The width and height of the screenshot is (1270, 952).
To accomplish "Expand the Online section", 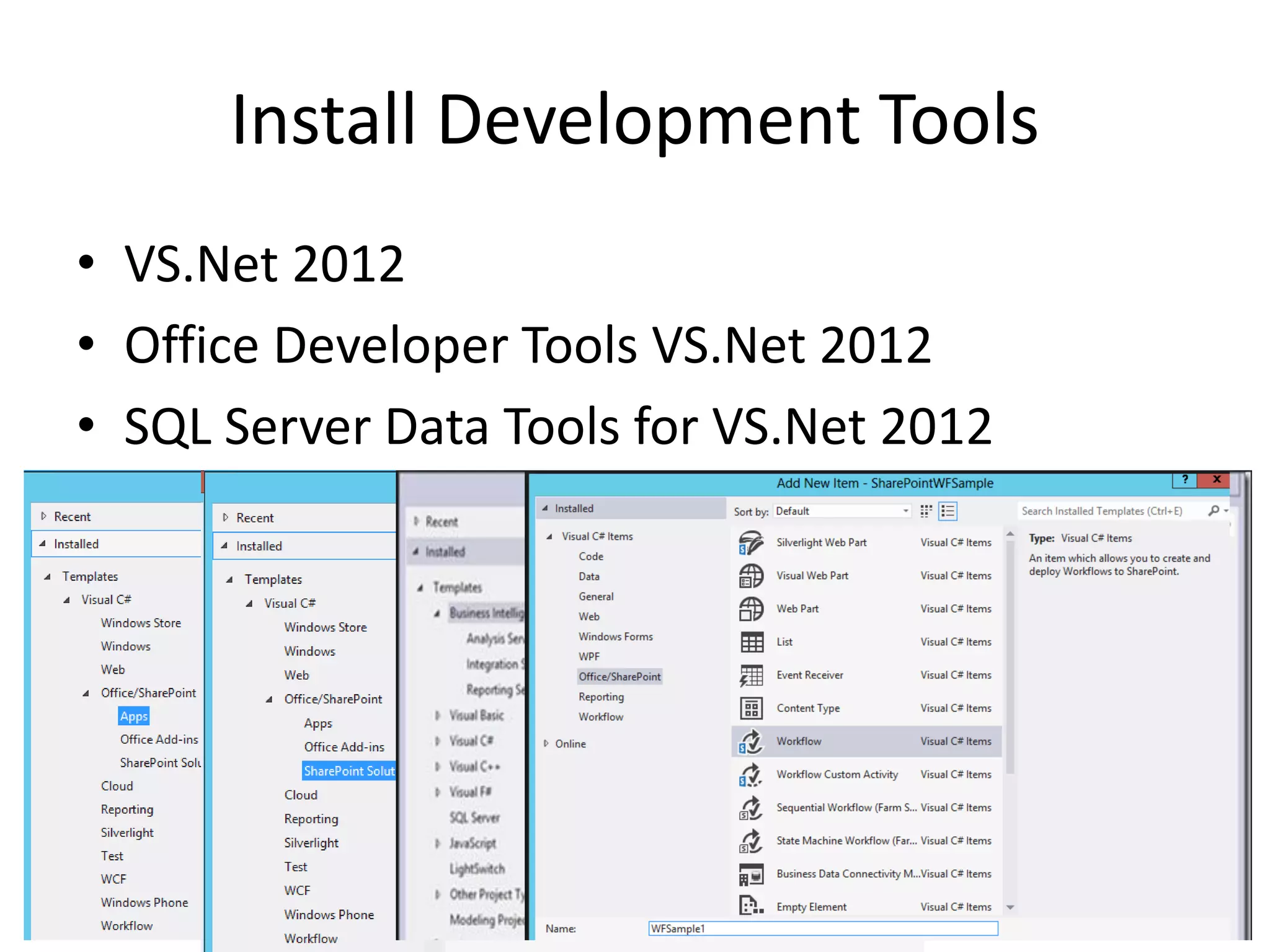I will (546, 744).
